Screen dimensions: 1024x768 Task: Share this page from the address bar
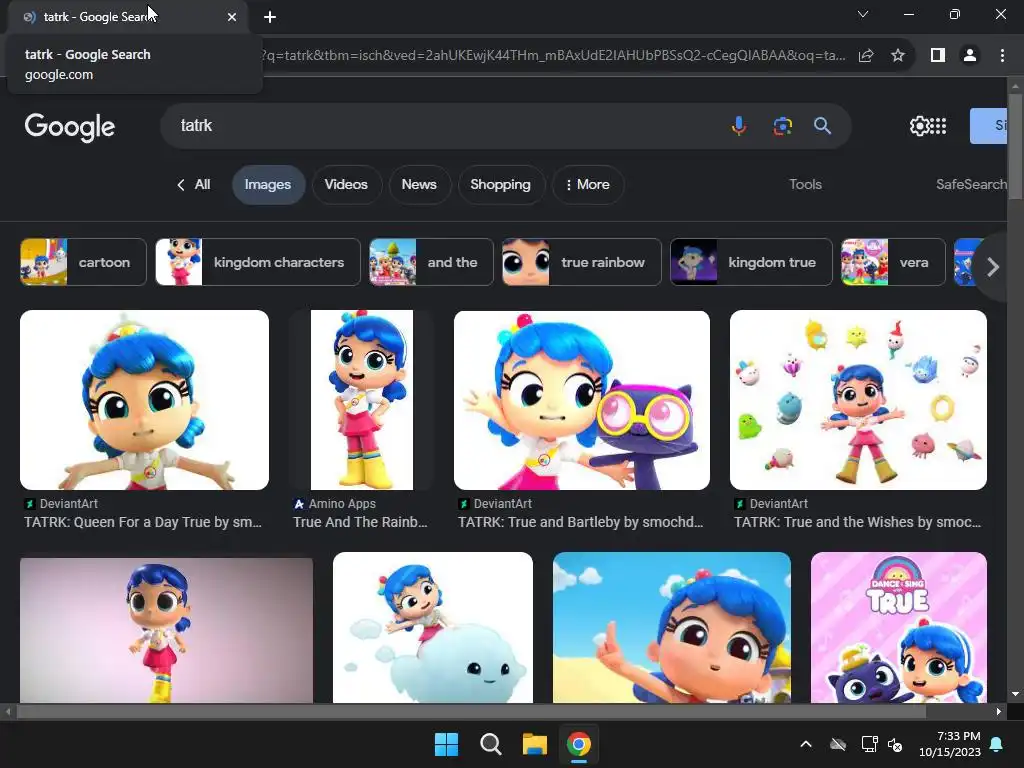point(866,56)
